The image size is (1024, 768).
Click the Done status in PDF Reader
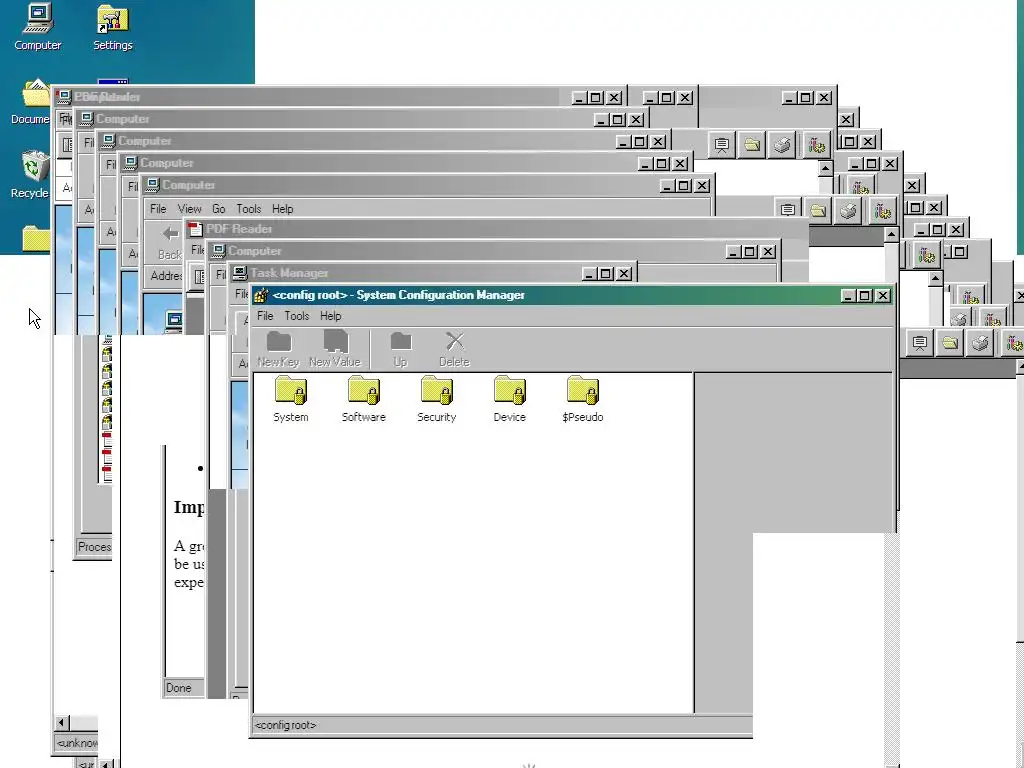click(x=178, y=688)
